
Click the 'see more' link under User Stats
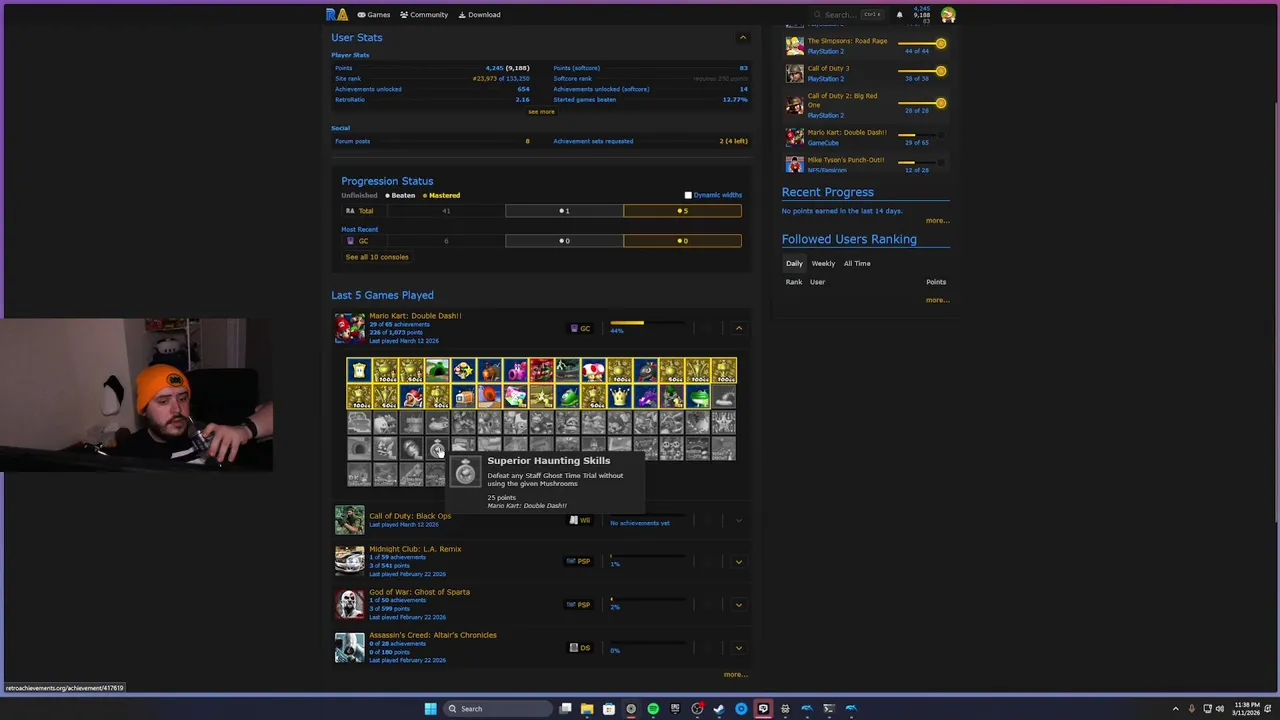[541, 112]
